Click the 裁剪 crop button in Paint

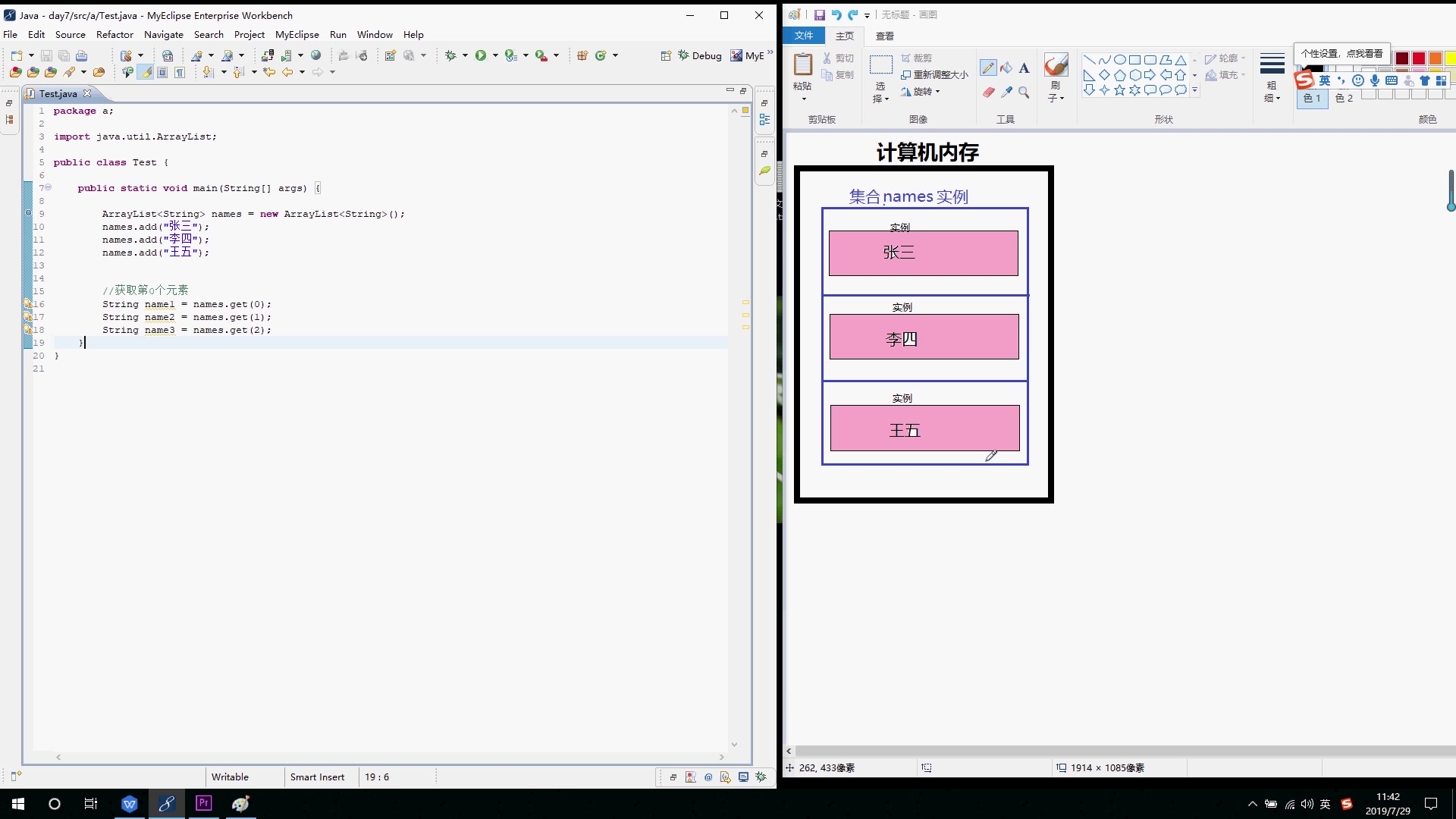pos(917,58)
